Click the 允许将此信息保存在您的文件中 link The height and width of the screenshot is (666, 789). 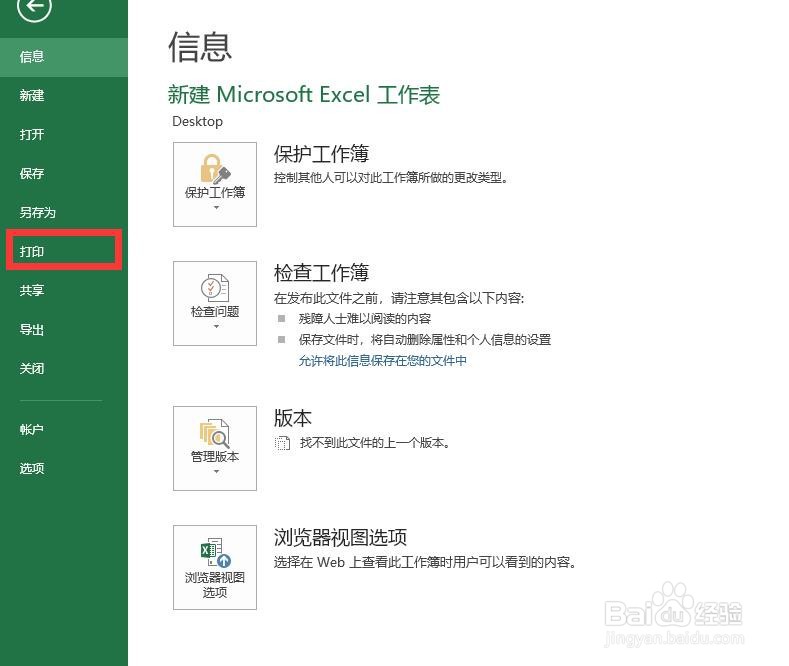point(383,360)
